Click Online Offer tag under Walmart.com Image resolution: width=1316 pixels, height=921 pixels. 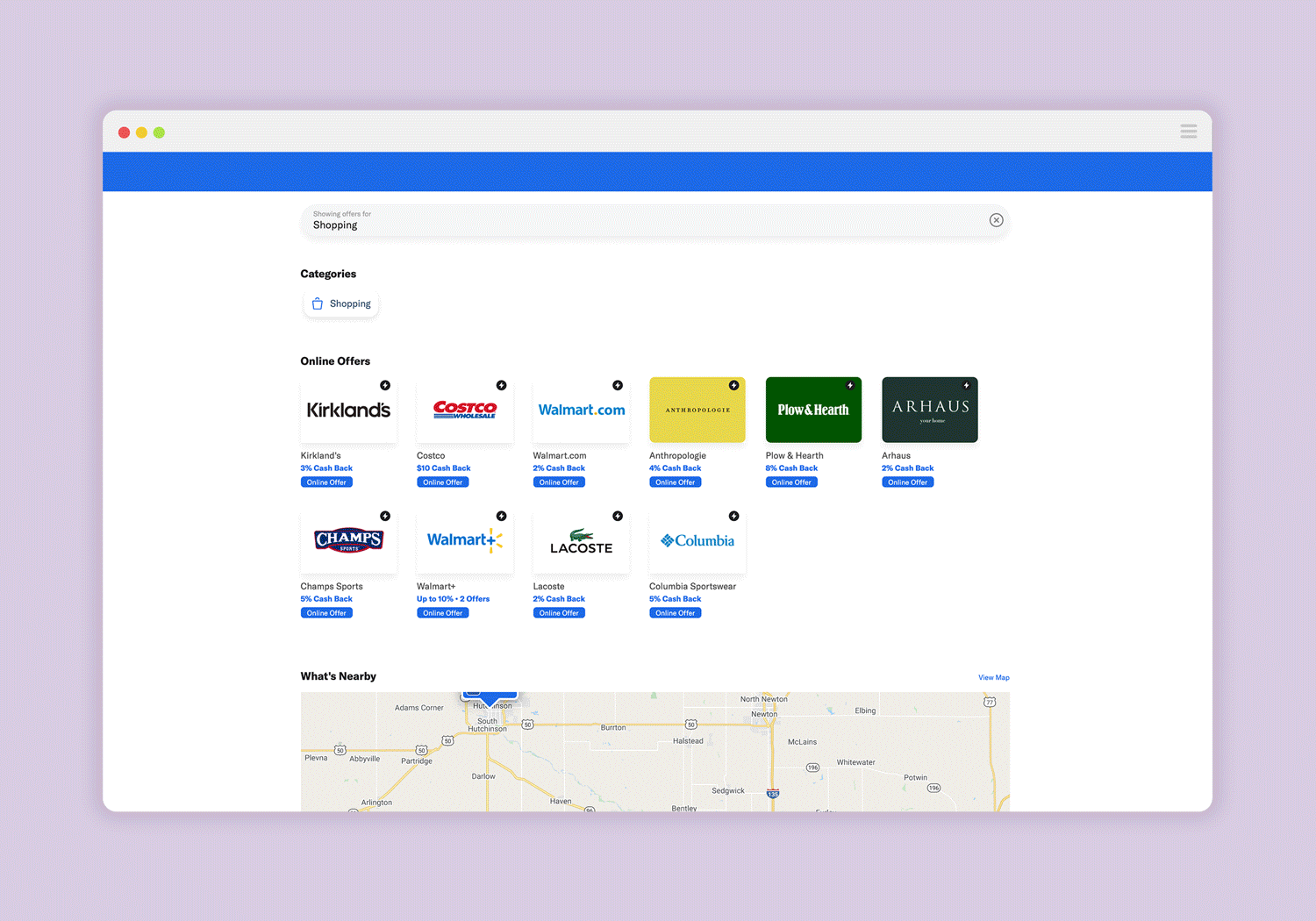[559, 482]
